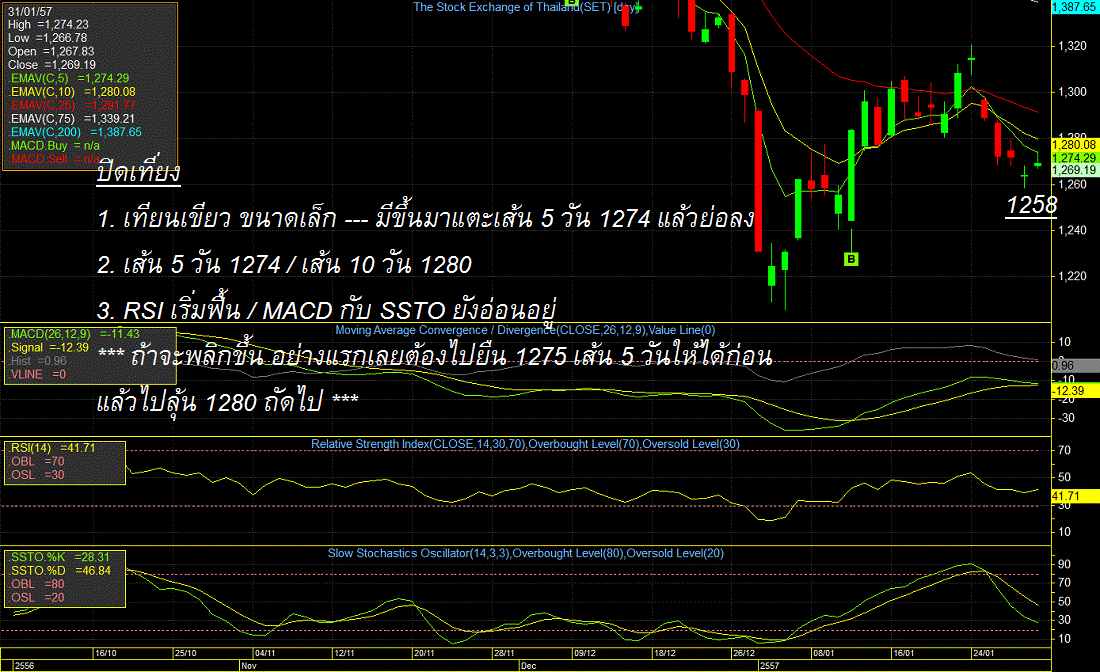The height and width of the screenshot is (672, 1100).
Task: Click the 16/01 date on the time axis
Action: (904, 653)
